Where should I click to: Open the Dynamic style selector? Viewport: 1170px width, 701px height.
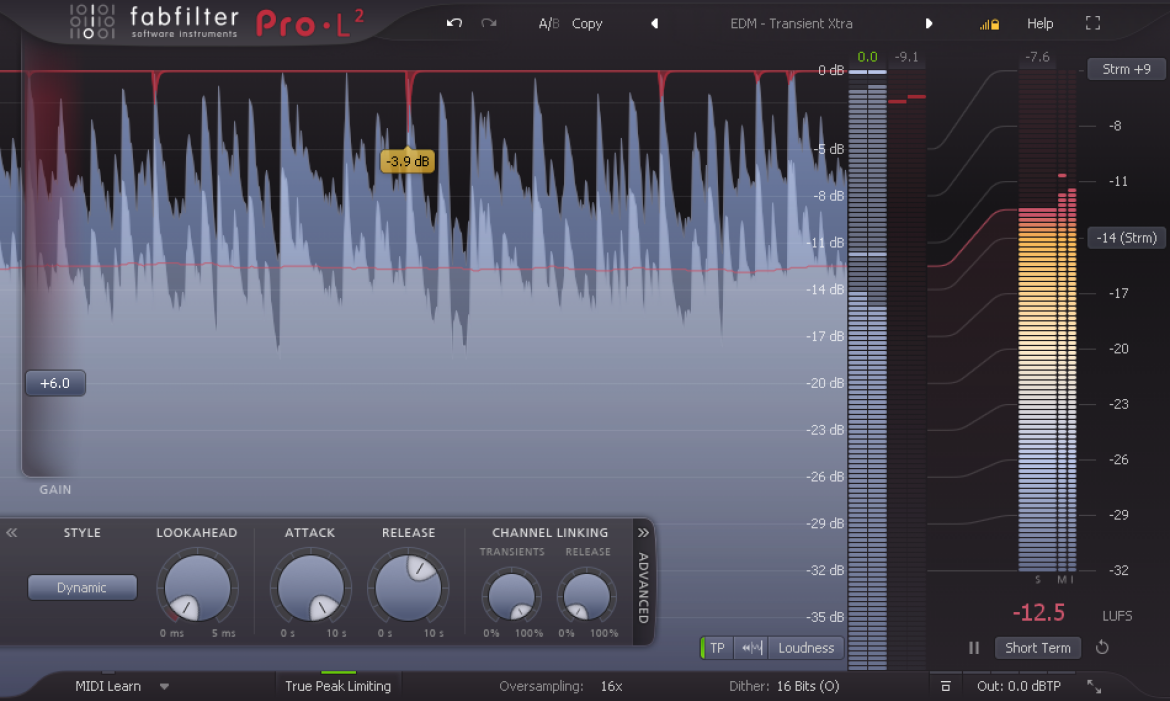[82, 588]
